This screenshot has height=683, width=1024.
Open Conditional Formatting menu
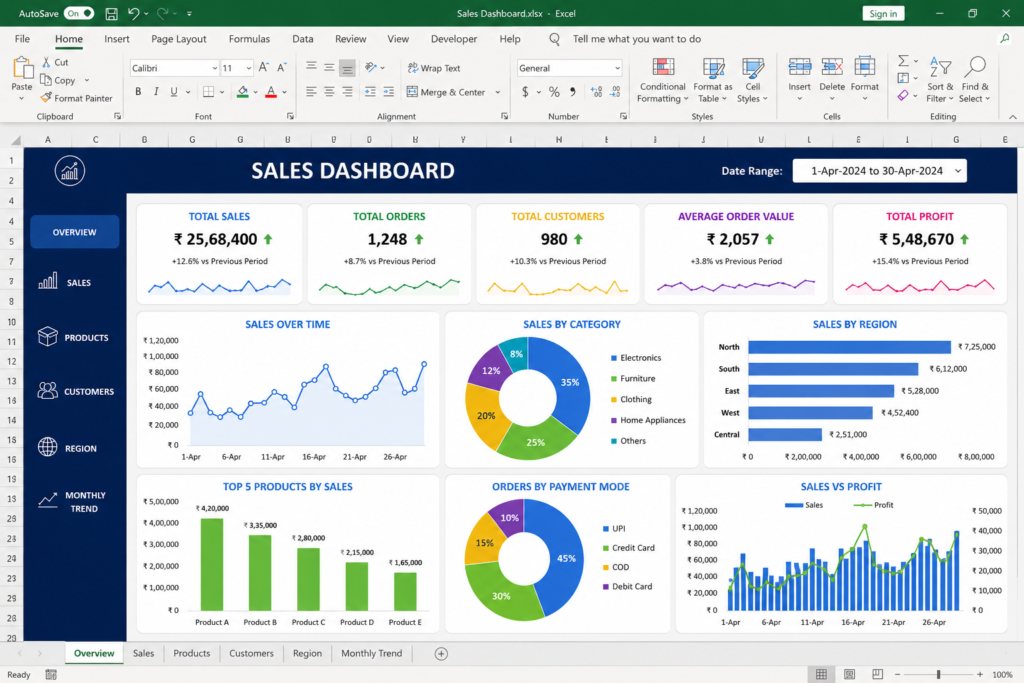662,80
